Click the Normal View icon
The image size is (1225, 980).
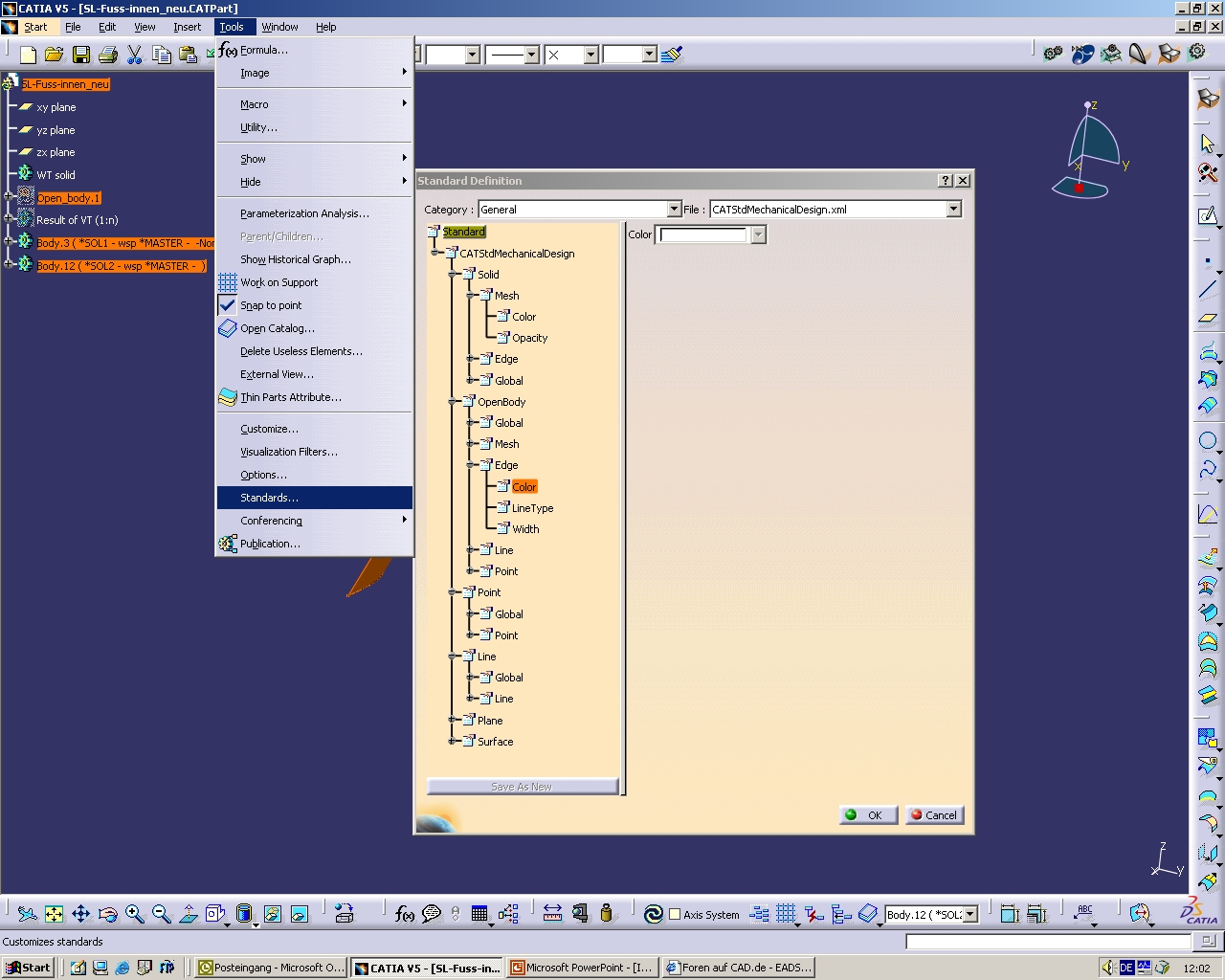click(x=189, y=914)
